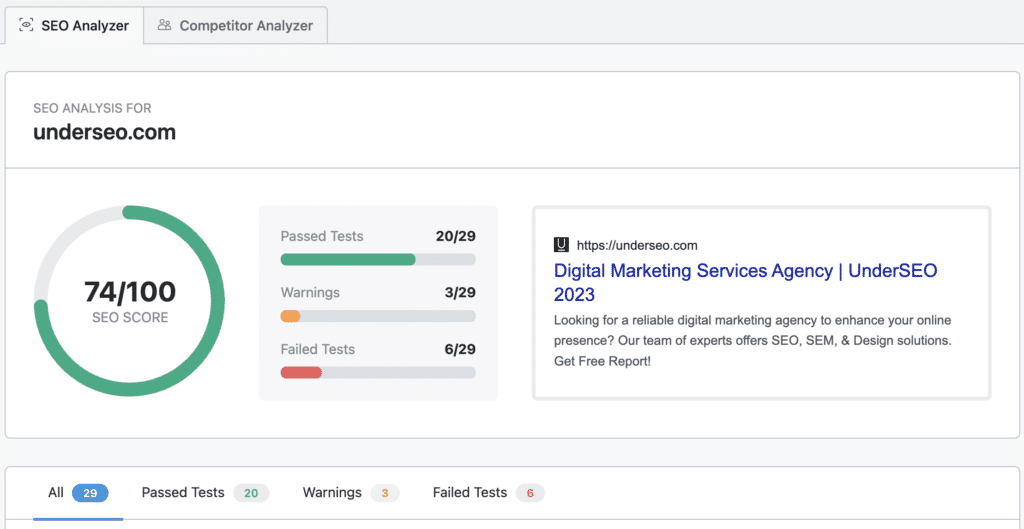Click the green 20 passed badge
Screen dimensions: 1024x529
point(251,493)
